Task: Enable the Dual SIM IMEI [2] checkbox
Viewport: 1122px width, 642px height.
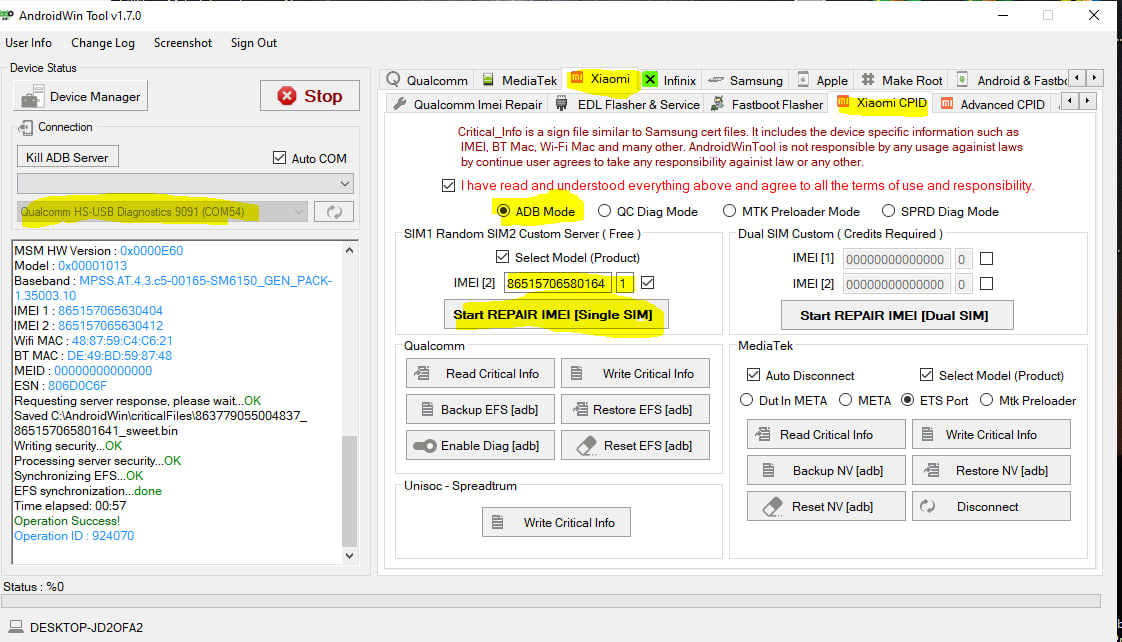Action: [986, 283]
